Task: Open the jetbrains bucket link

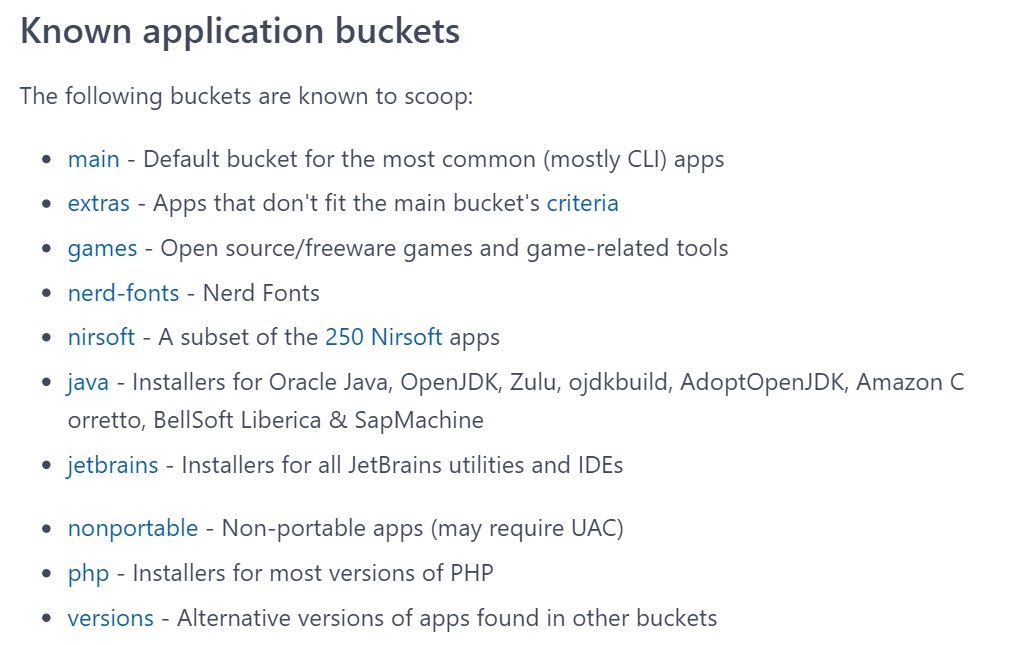Action: click(x=112, y=465)
